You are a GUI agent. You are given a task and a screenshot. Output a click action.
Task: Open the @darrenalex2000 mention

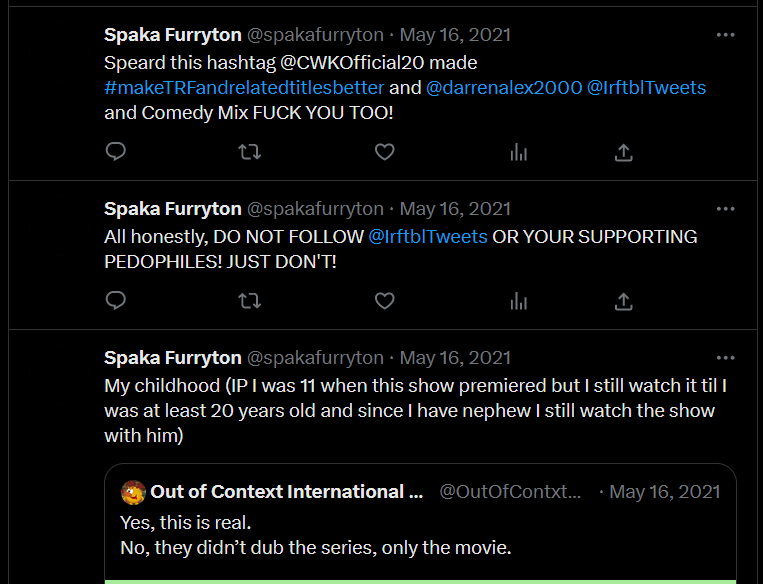[504, 88]
